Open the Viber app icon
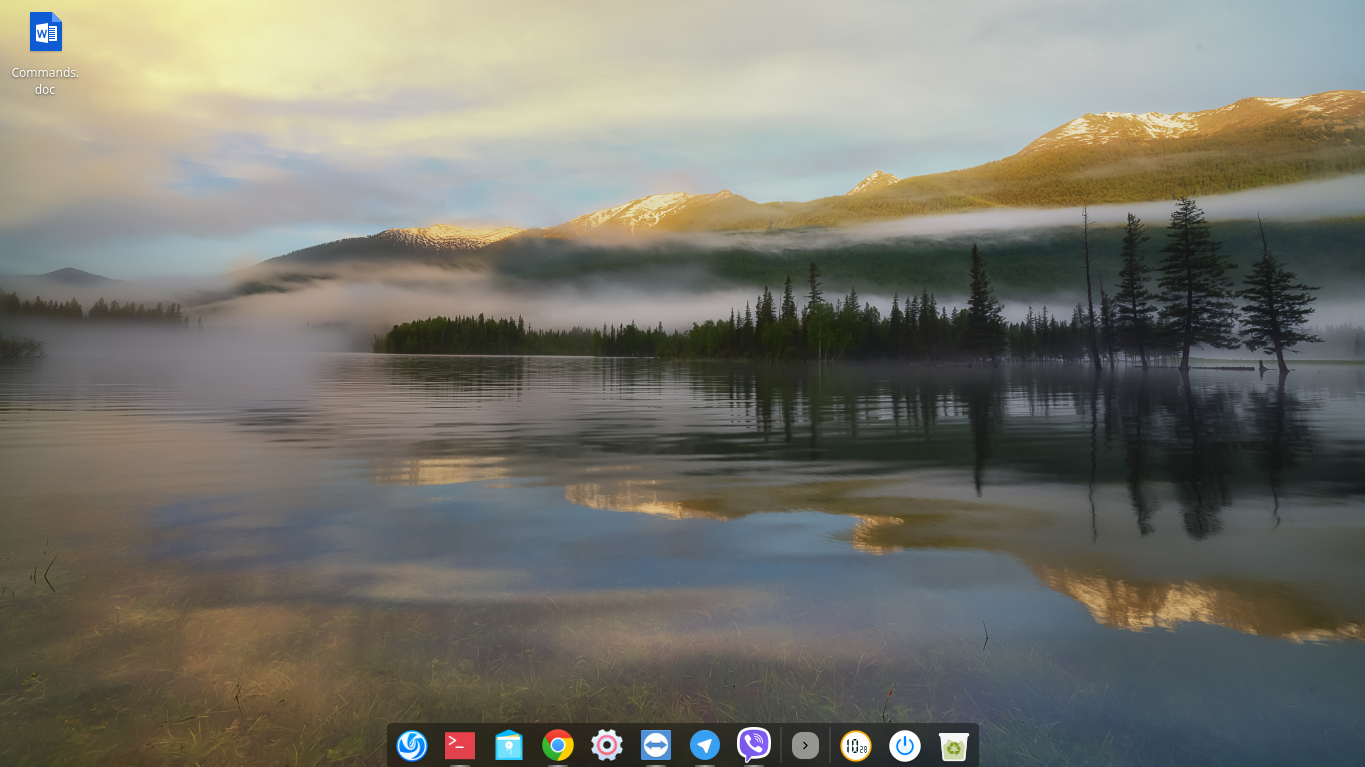 point(754,745)
